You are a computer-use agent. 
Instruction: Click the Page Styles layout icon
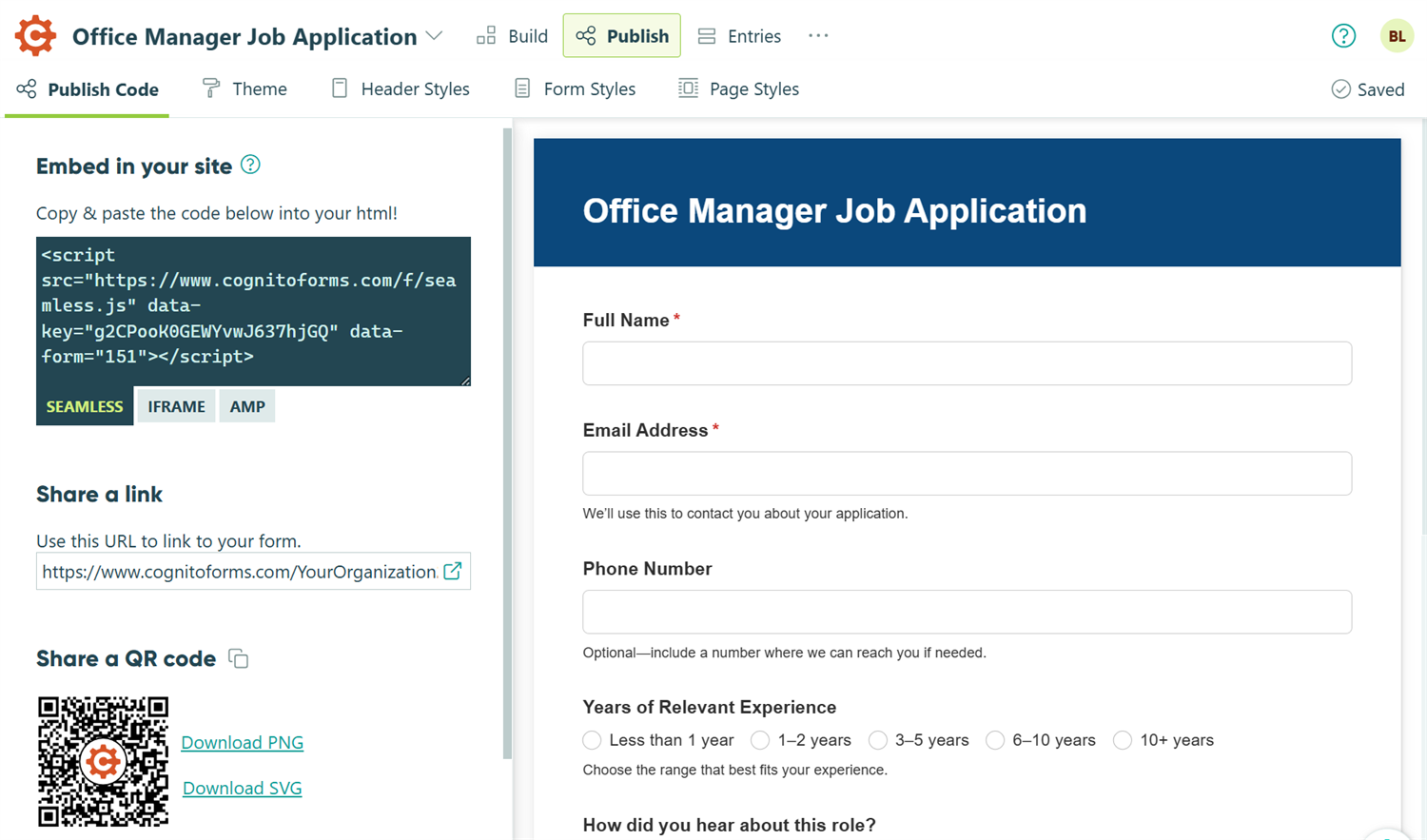688,88
